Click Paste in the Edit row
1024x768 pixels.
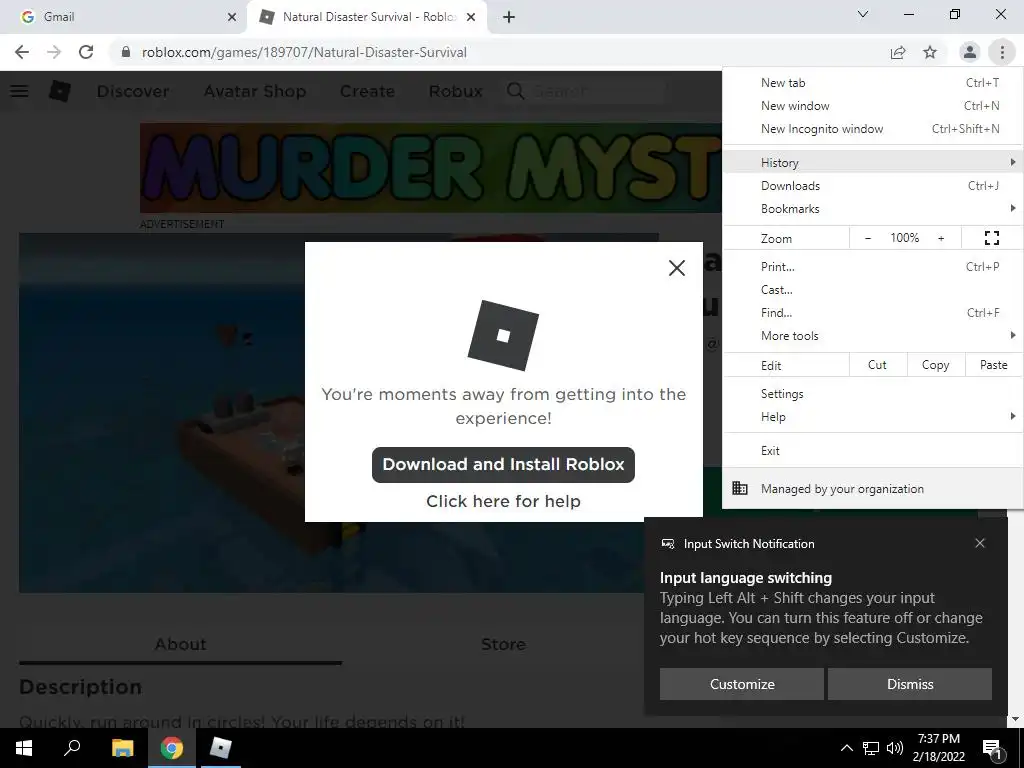(x=994, y=365)
